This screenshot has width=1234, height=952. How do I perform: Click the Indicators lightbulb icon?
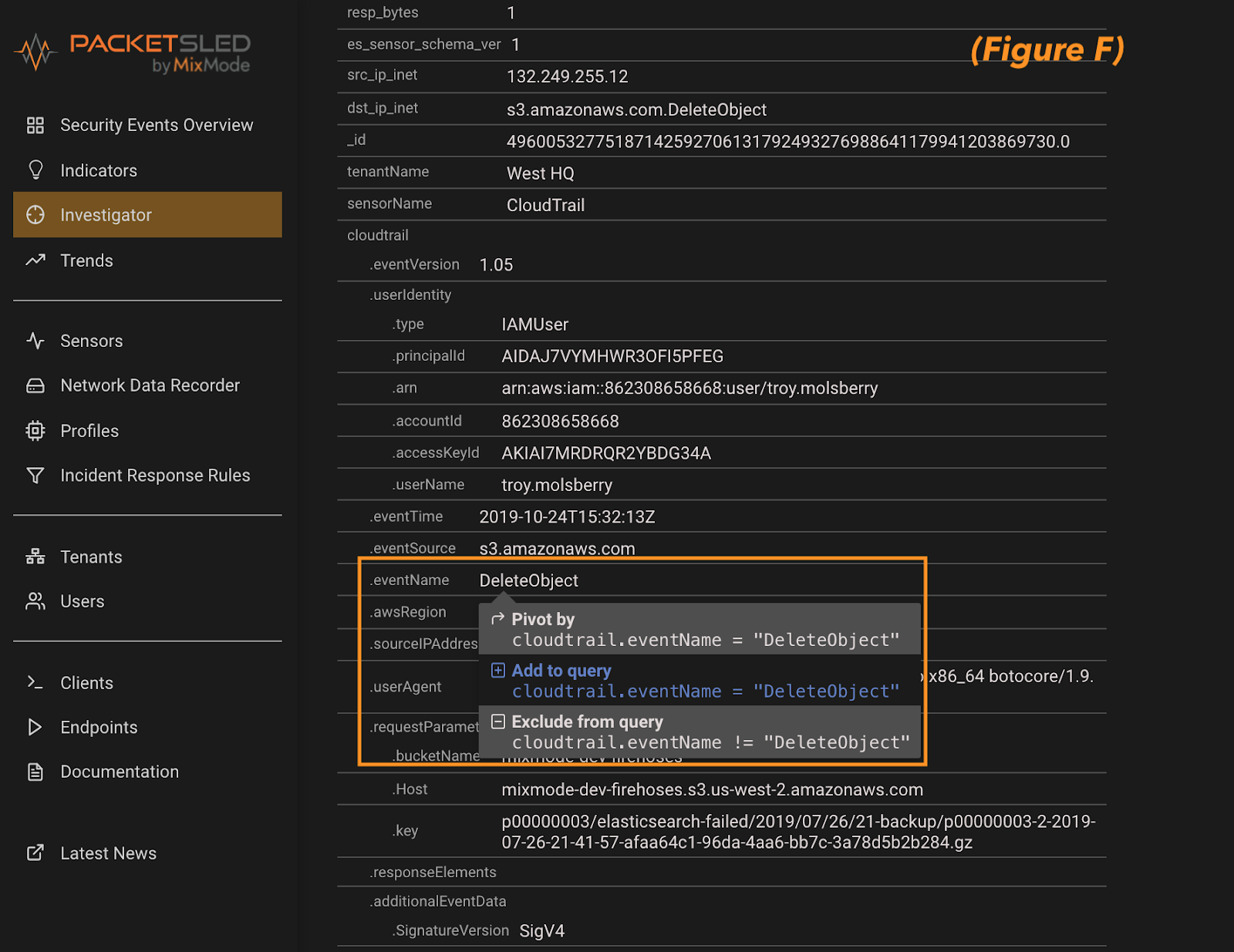point(35,170)
